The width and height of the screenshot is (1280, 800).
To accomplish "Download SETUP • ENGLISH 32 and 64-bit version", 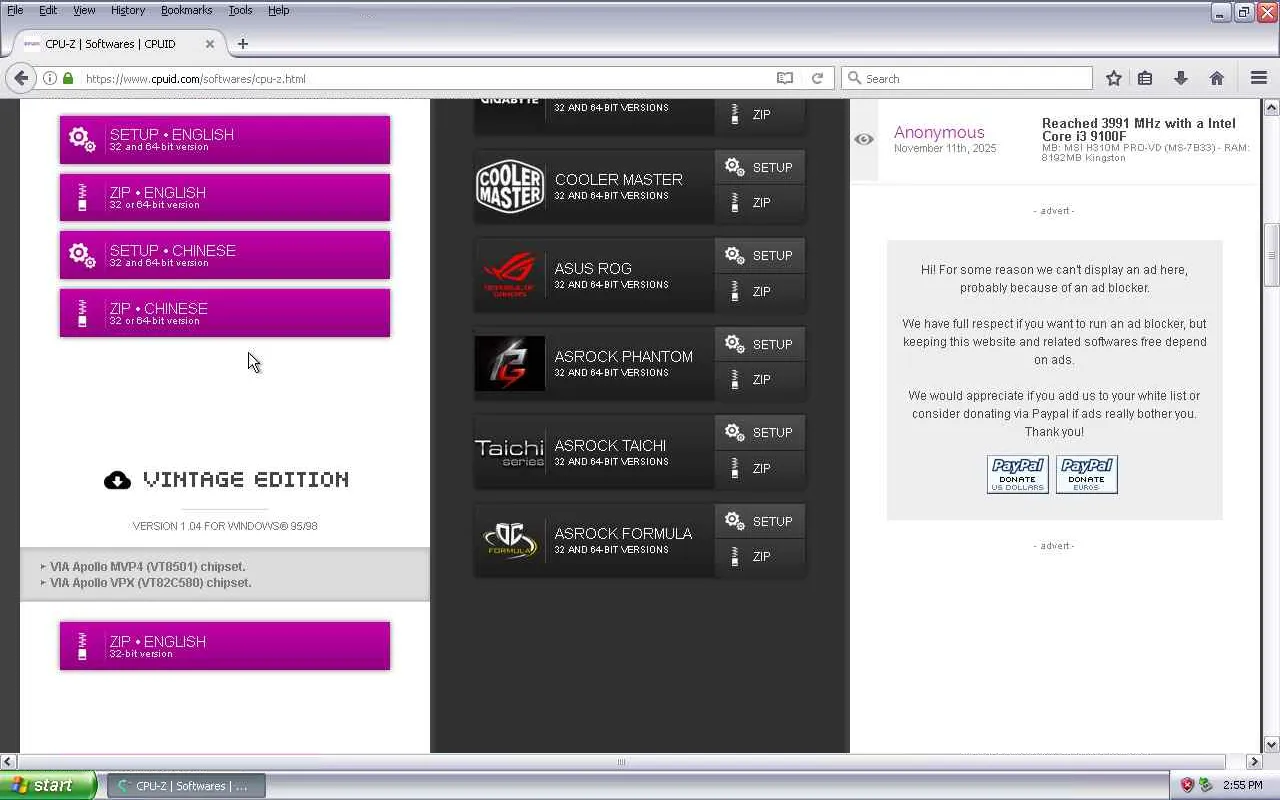I will tap(225, 140).
